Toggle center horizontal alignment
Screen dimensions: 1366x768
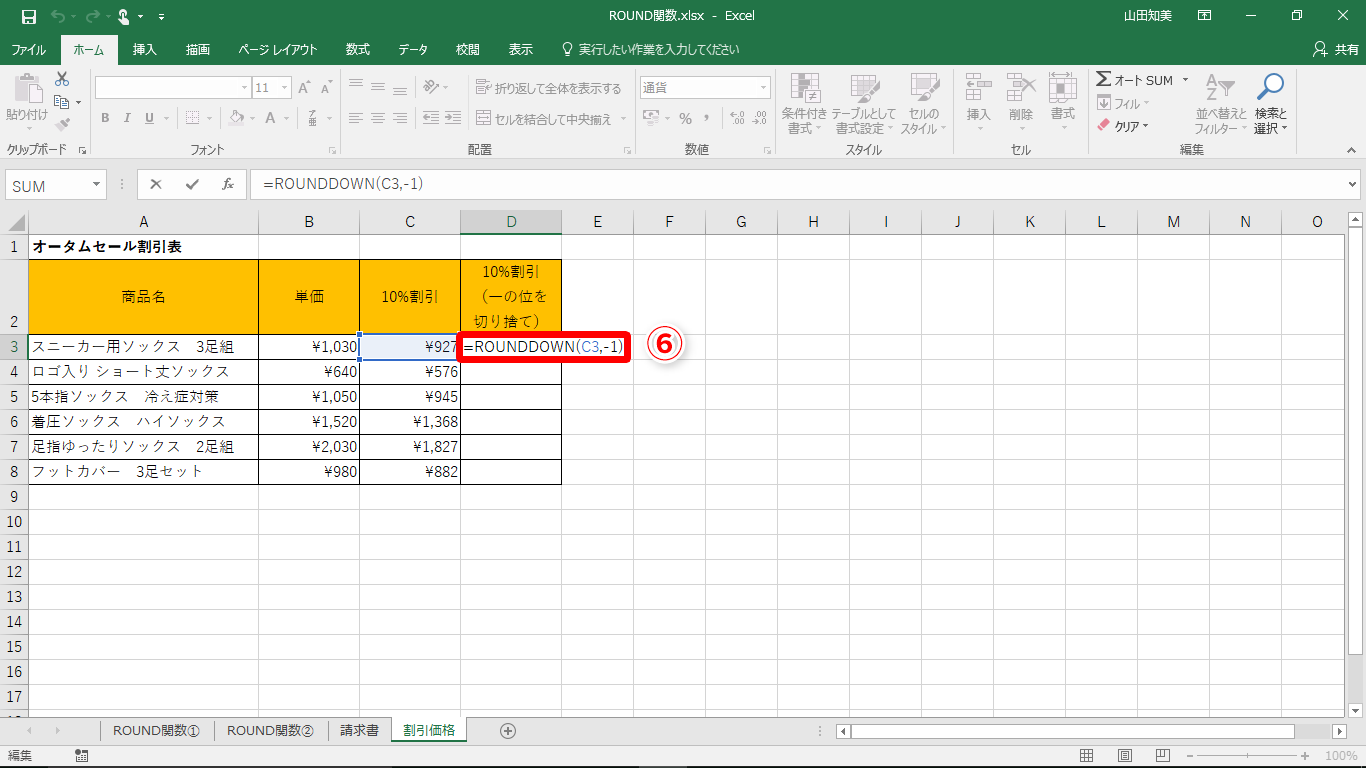pos(378,118)
